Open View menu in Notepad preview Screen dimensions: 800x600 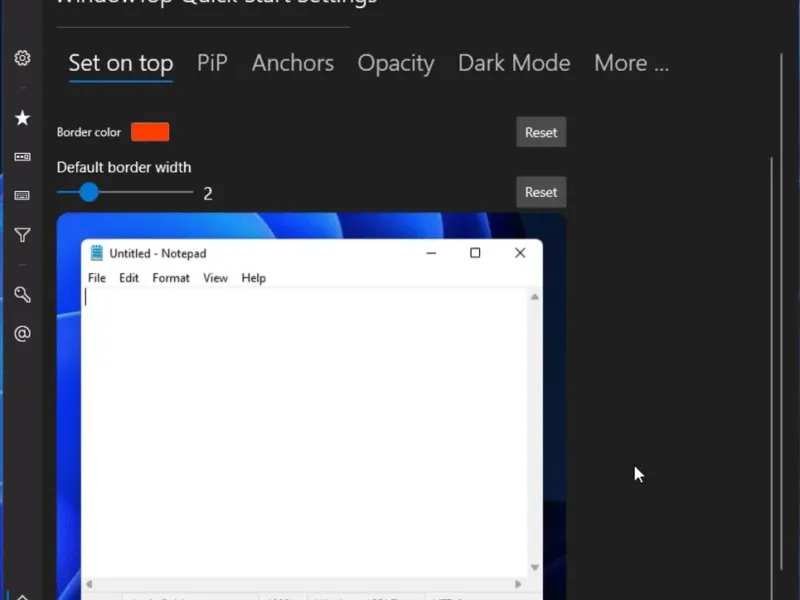(215, 278)
